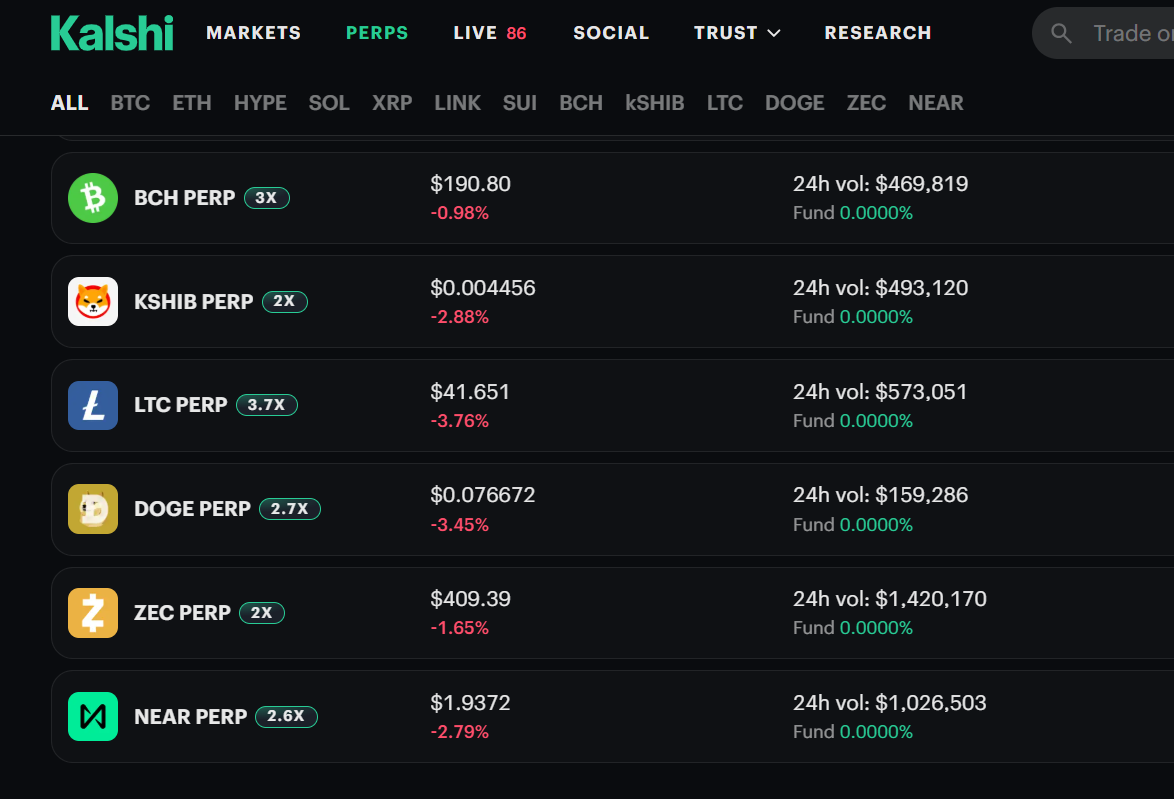
Task: Click the $409.39 ZEC price
Action: click(470, 599)
